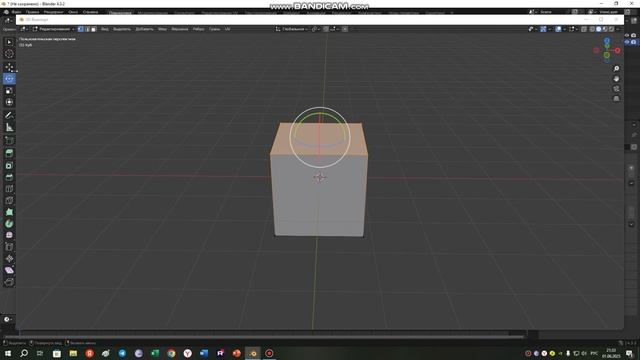Toggle proportional editing in header
The height and width of the screenshot is (360, 640).
point(345,29)
